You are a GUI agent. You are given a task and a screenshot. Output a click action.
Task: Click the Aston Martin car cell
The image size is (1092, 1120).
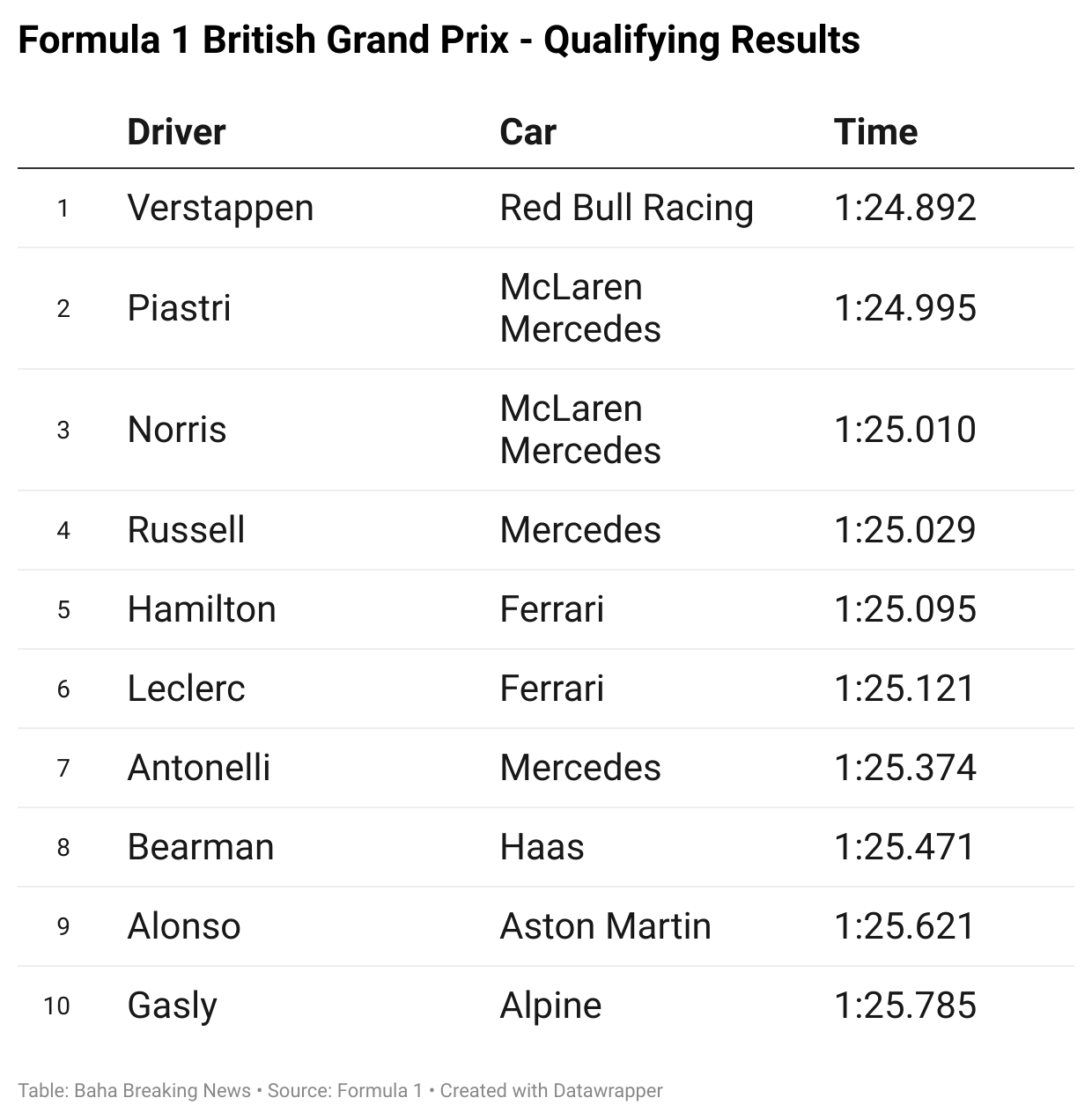(x=605, y=926)
